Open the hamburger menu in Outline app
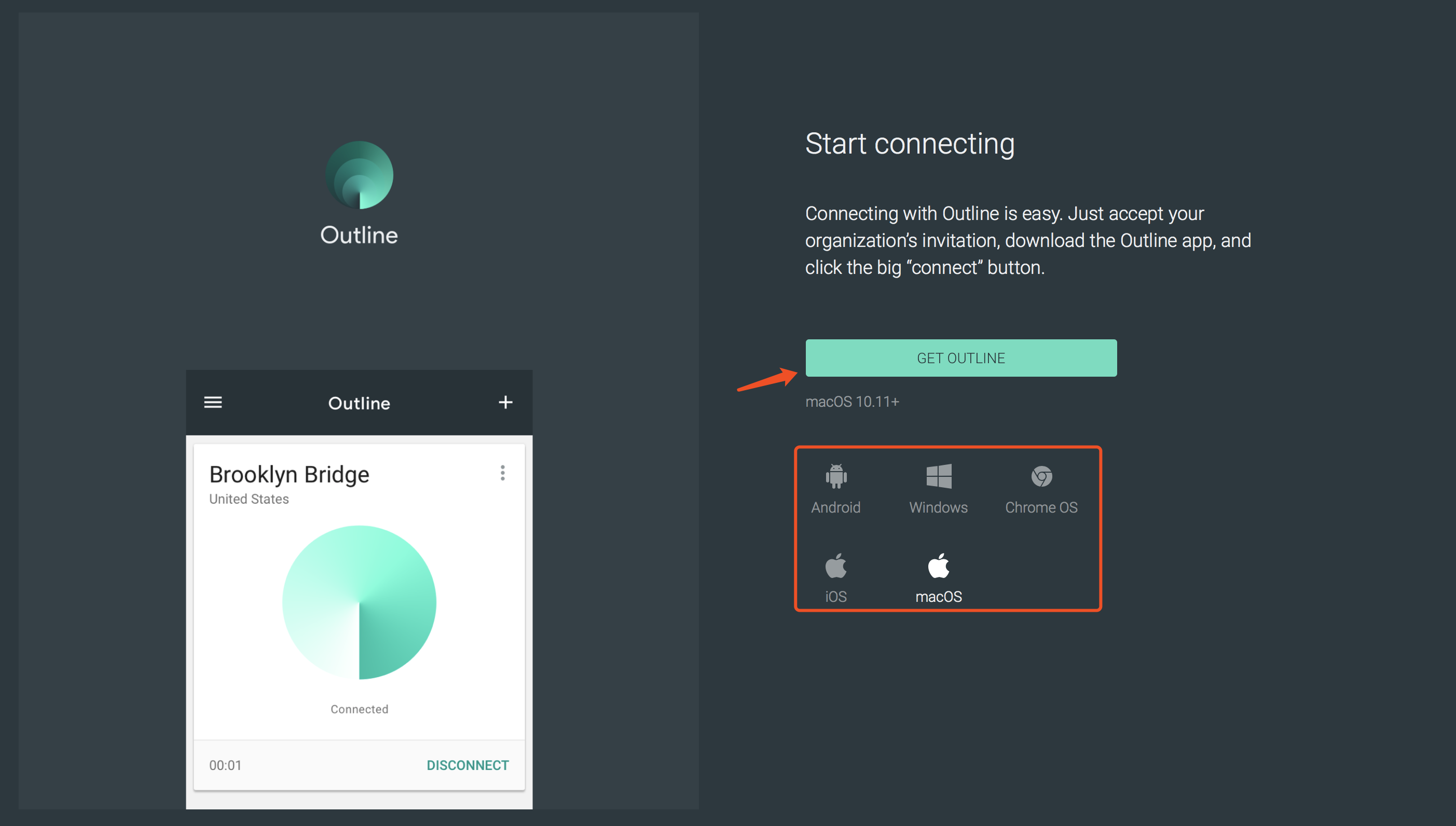The height and width of the screenshot is (826, 1456). click(x=213, y=402)
